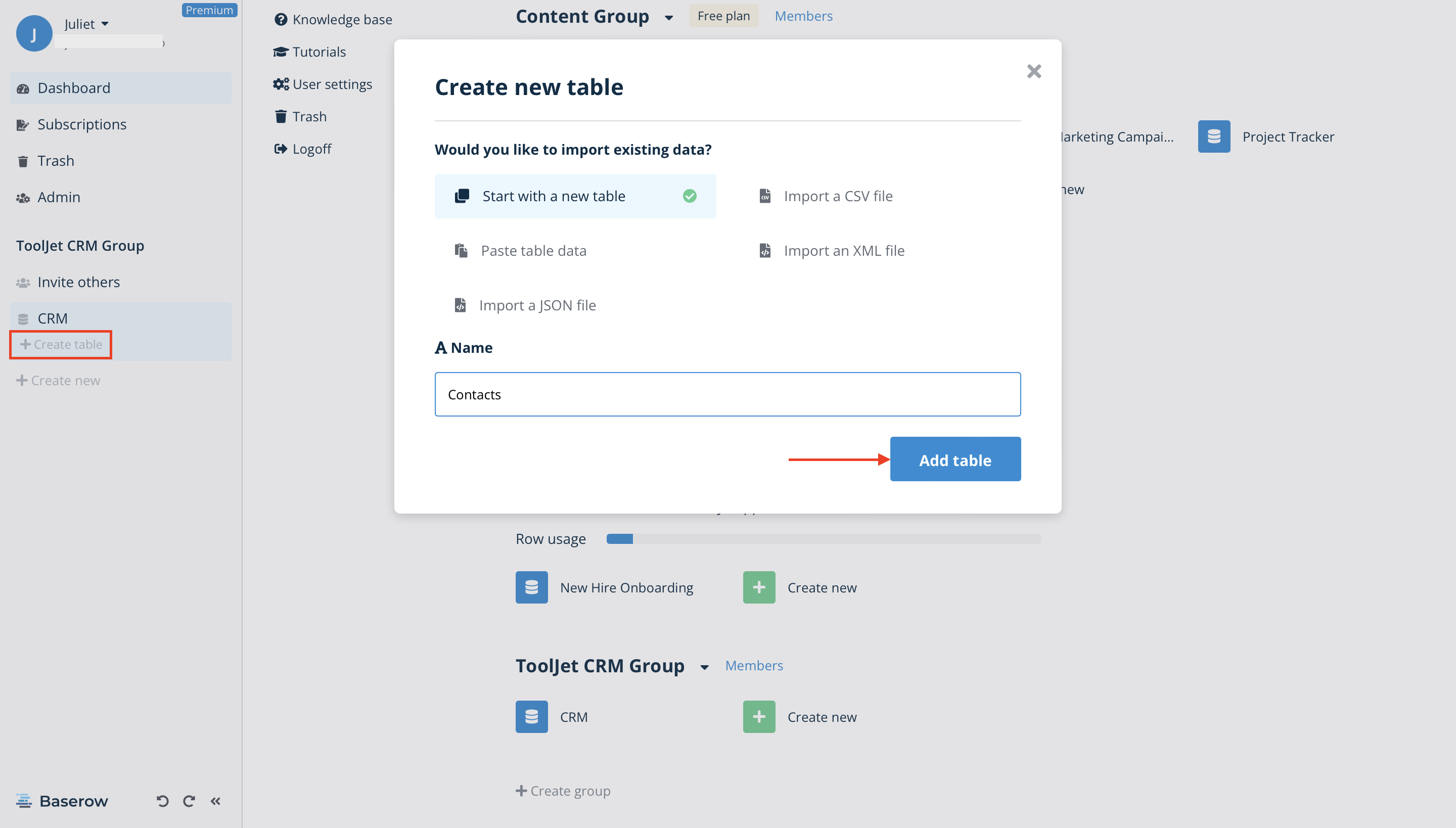Open the Content Group dropdown

pos(668,17)
